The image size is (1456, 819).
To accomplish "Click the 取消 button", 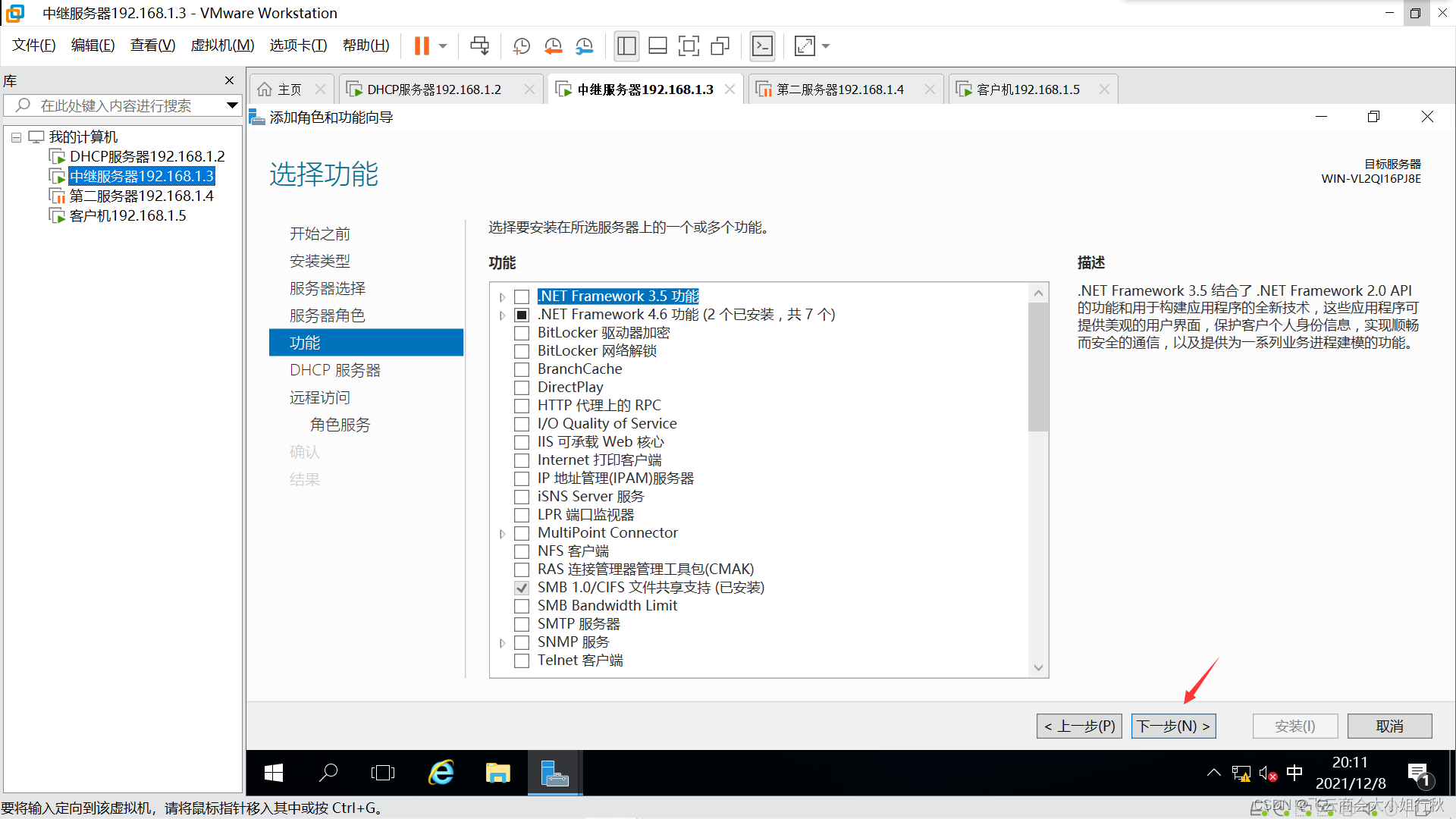I will click(1389, 726).
